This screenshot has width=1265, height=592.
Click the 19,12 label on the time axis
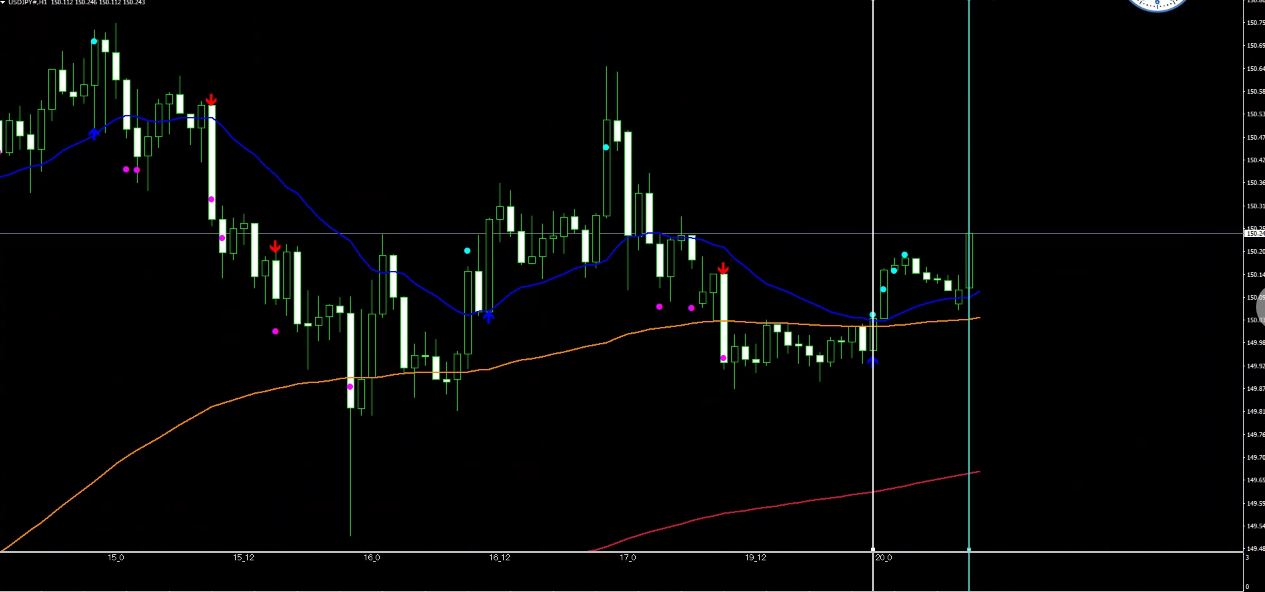tap(756, 558)
